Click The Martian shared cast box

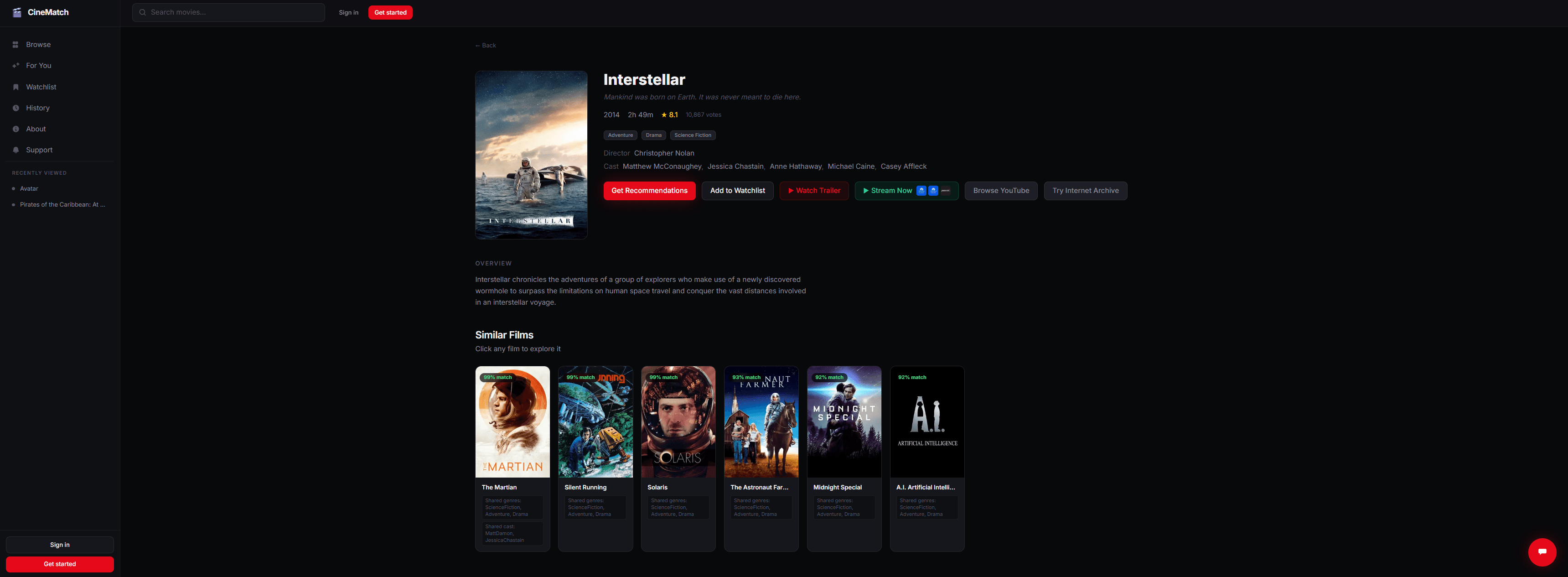512,533
